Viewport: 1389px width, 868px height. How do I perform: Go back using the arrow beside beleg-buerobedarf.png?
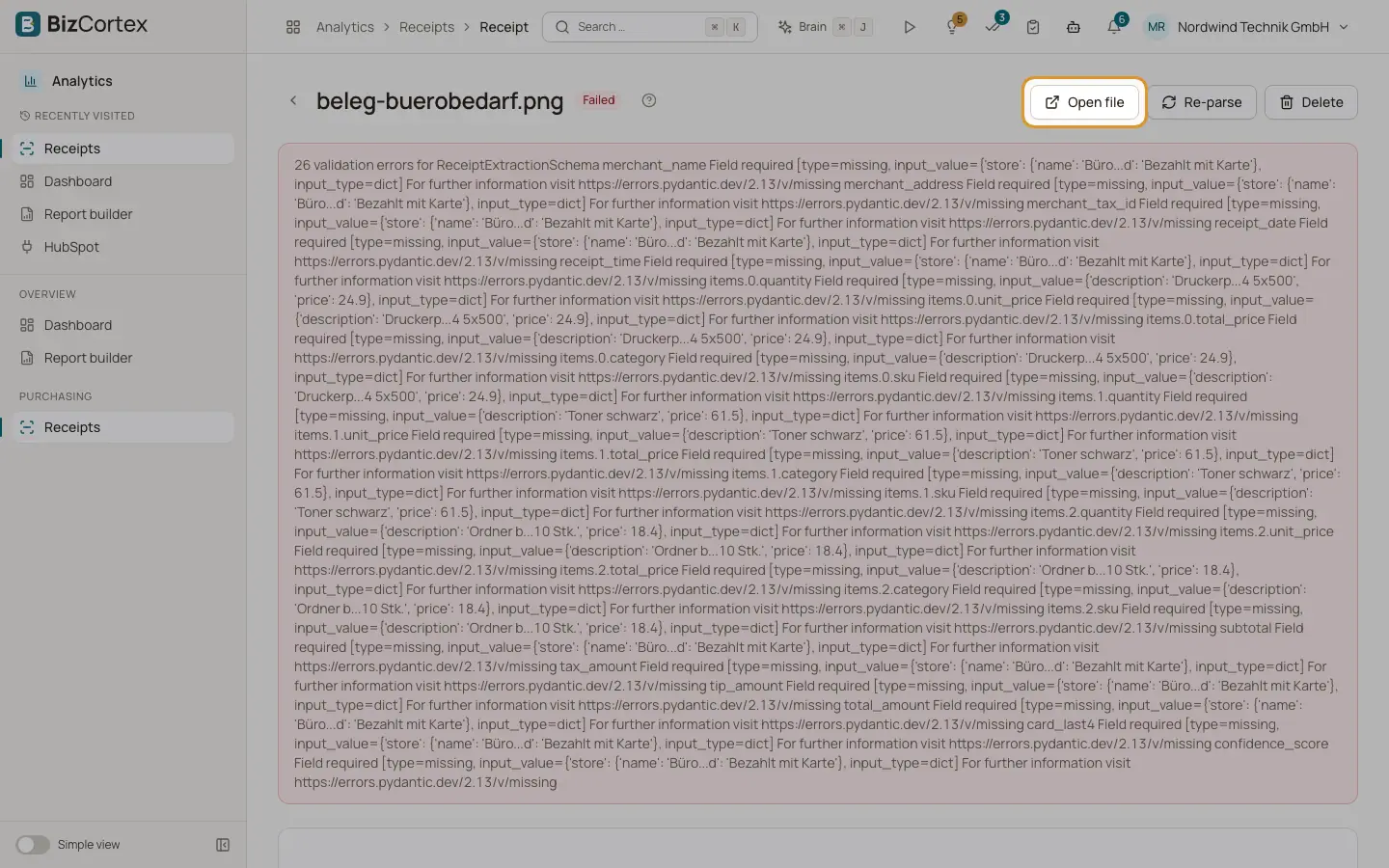pyautogui.click(x=293, y=100)
